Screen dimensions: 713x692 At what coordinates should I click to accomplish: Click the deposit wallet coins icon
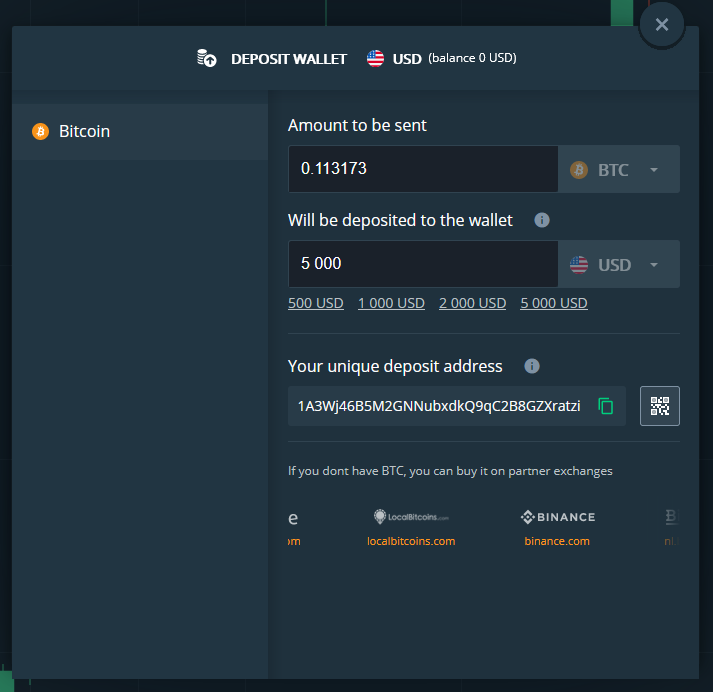(x=206, y=58)
